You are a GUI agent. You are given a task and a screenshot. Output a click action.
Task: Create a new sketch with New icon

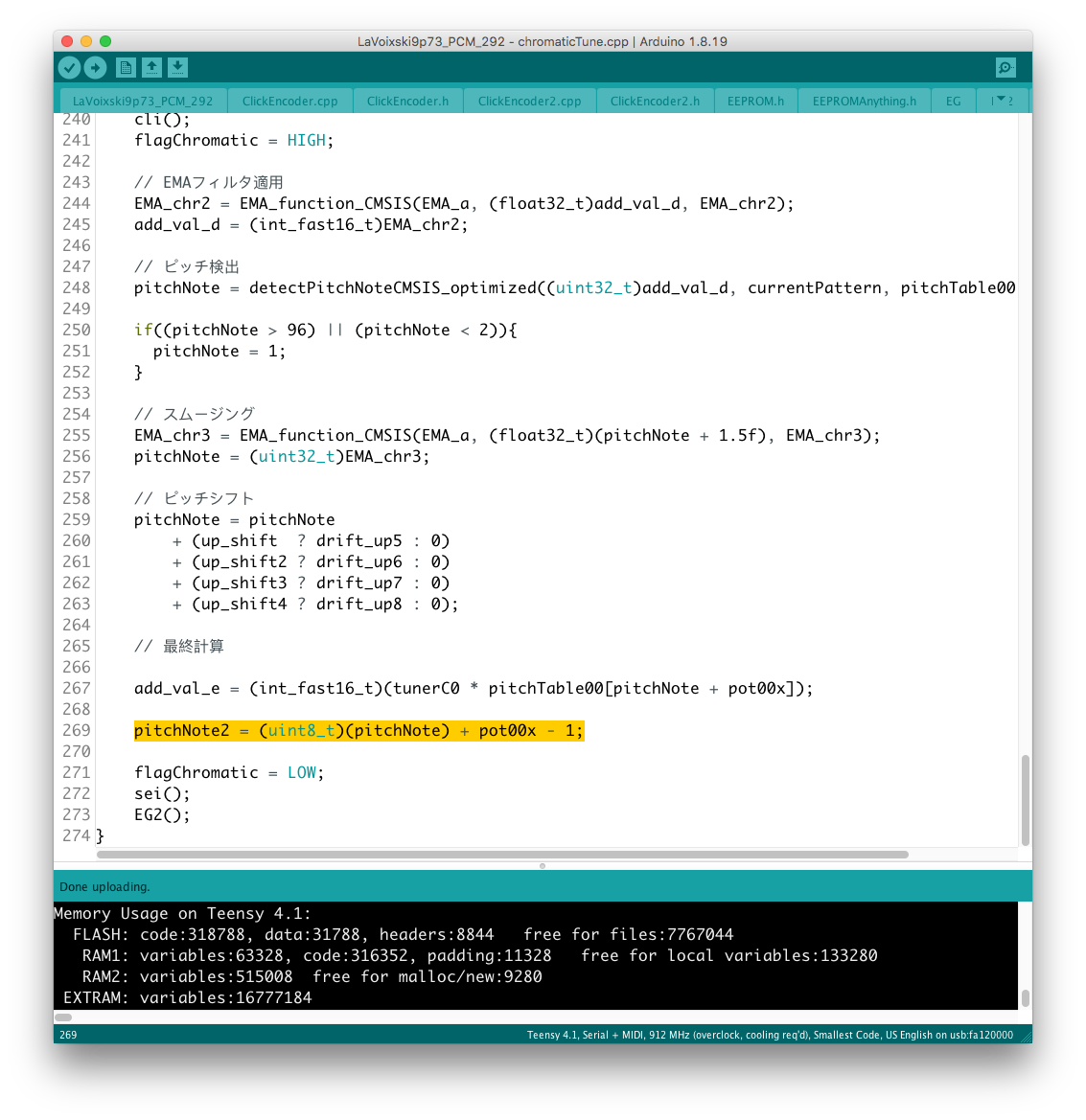click(x=126, y=67)
